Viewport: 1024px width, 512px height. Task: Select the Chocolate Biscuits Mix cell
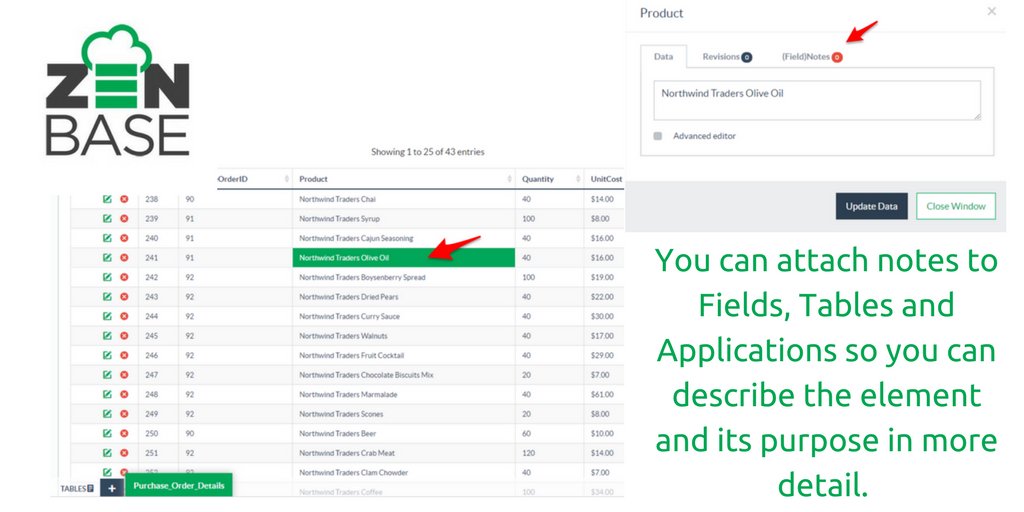(x=404, y=376)
